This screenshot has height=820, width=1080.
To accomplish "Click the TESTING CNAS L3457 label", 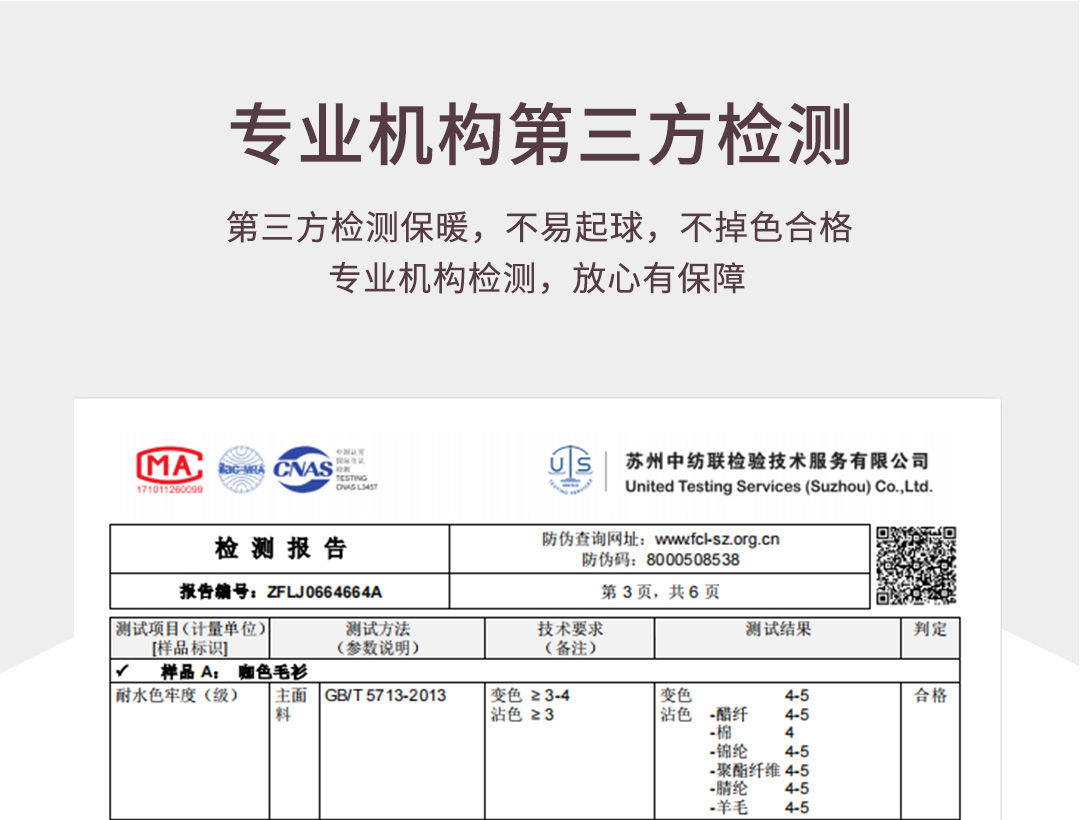I will click(356, 482).
